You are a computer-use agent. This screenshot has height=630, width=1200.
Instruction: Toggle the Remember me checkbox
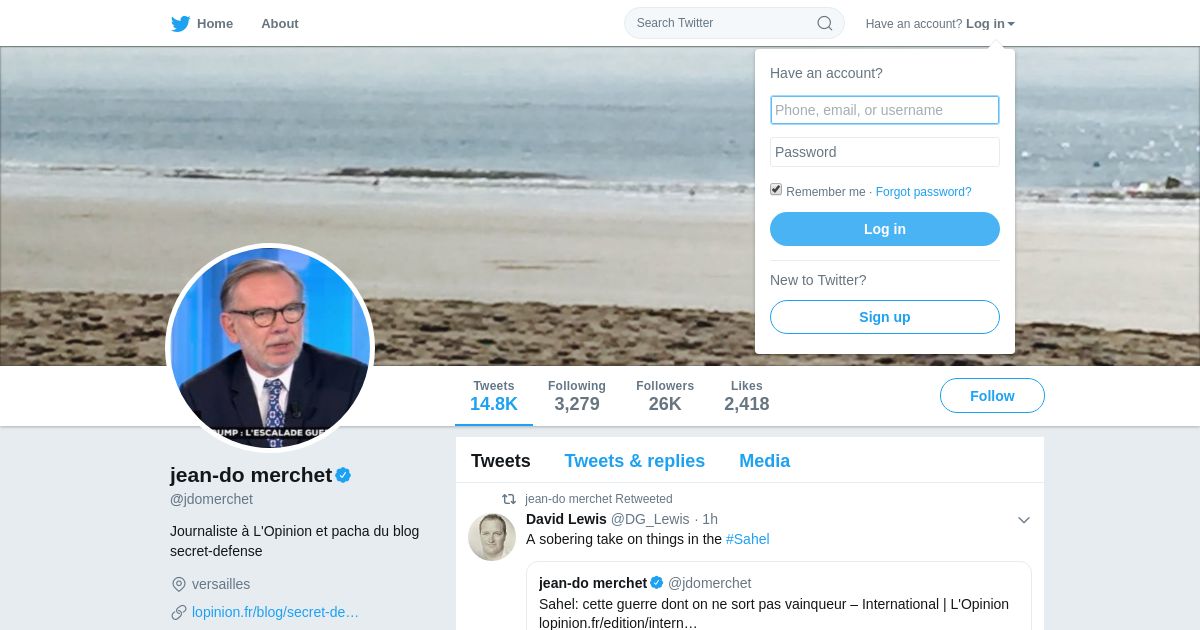(776, 190)
